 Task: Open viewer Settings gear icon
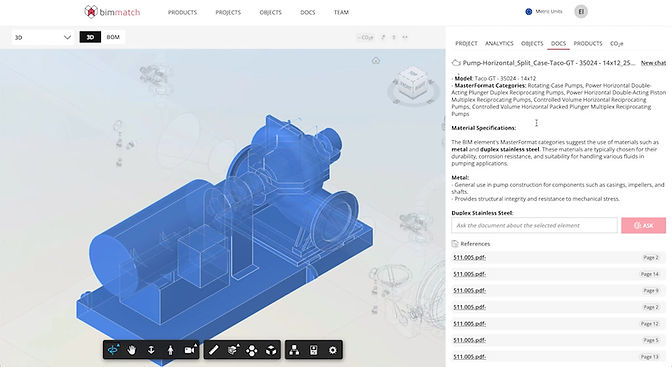point(333,350)
